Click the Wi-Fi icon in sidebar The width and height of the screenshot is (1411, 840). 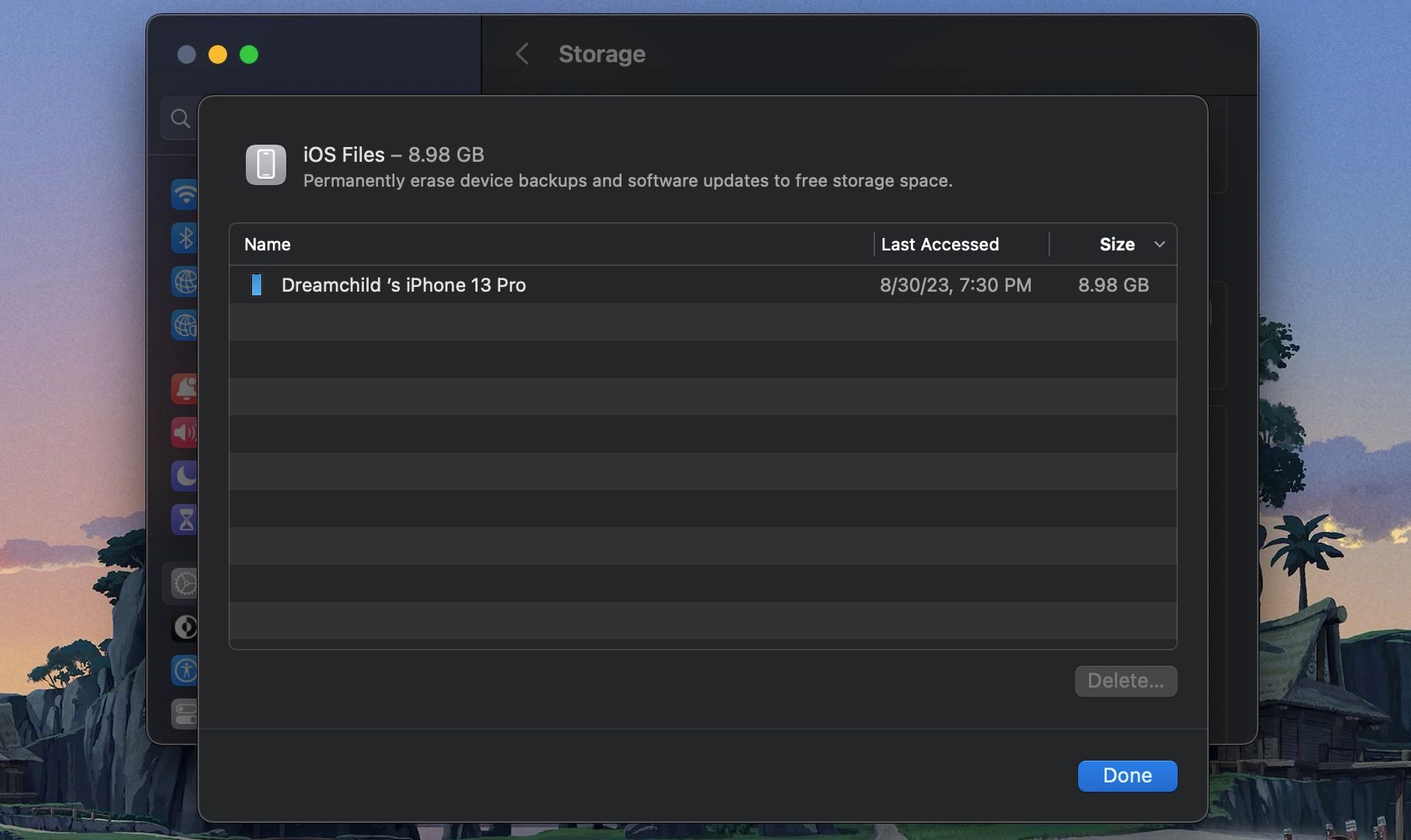[x=184, y=194]
